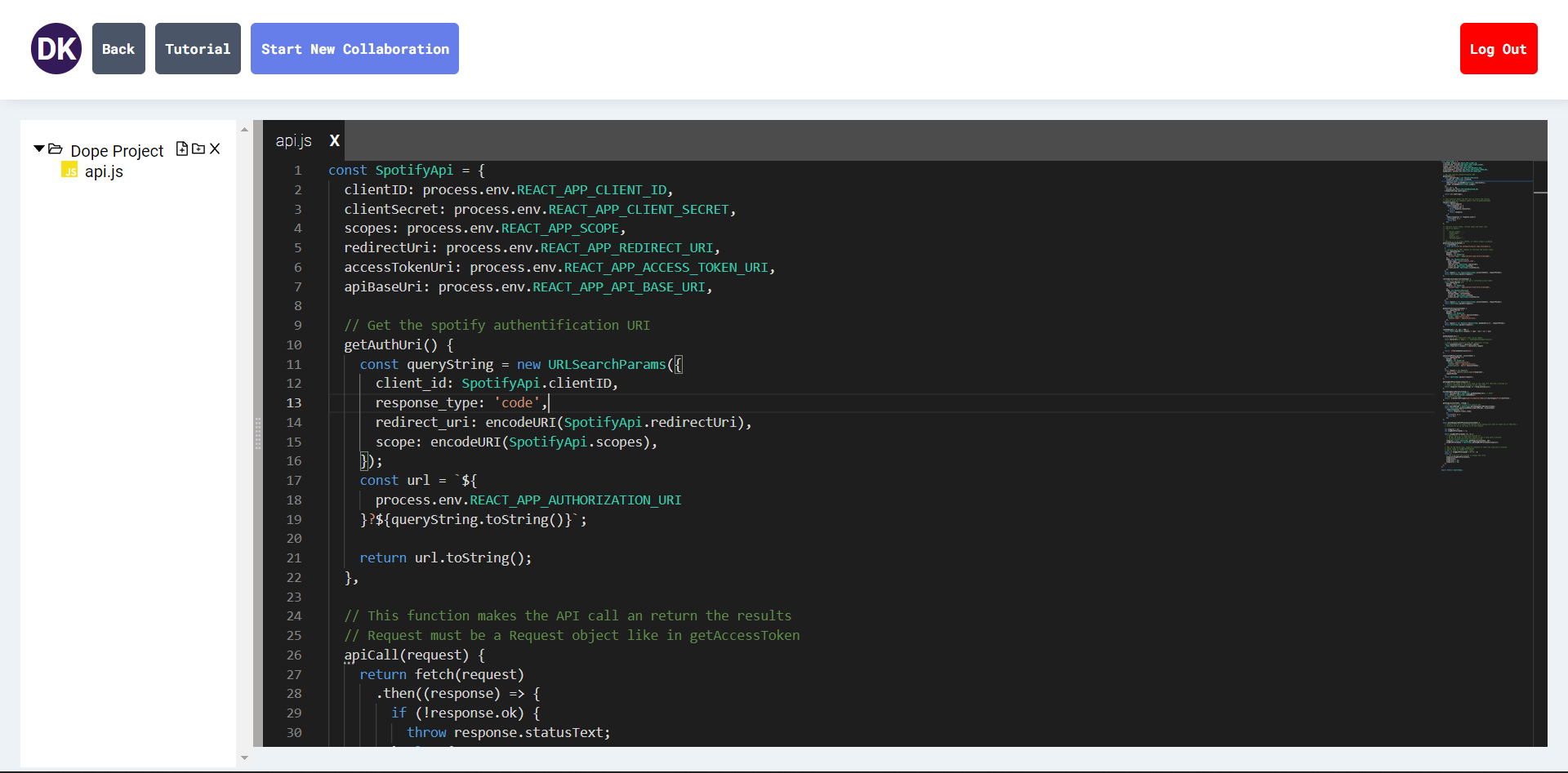Click the apiCall(request) method name
Image resolution: width=1568 pixels, height=773 pixels.
pyautogui.click(x=407, y=655)
